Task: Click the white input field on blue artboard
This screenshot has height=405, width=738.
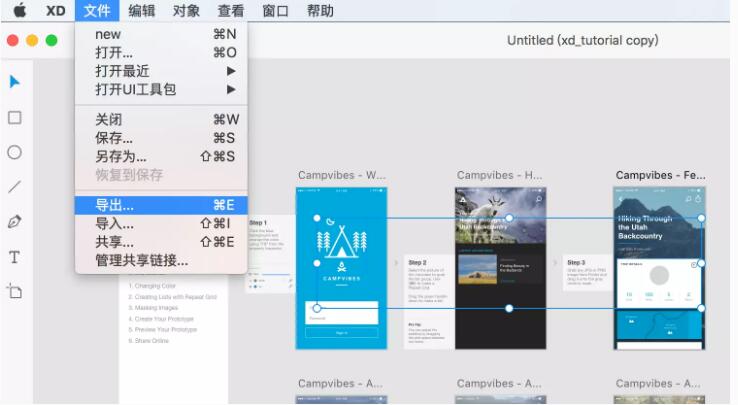Action: coord(341,313)
